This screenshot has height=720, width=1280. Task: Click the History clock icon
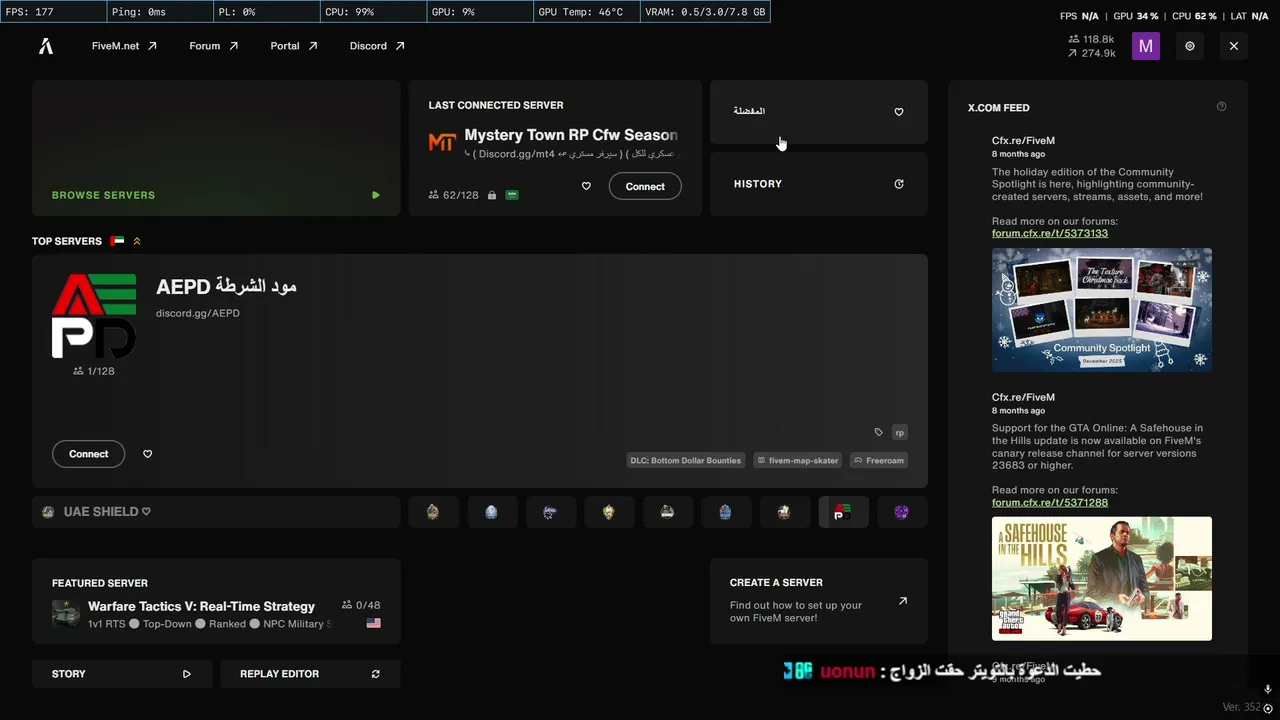click(x=899, y=184)
